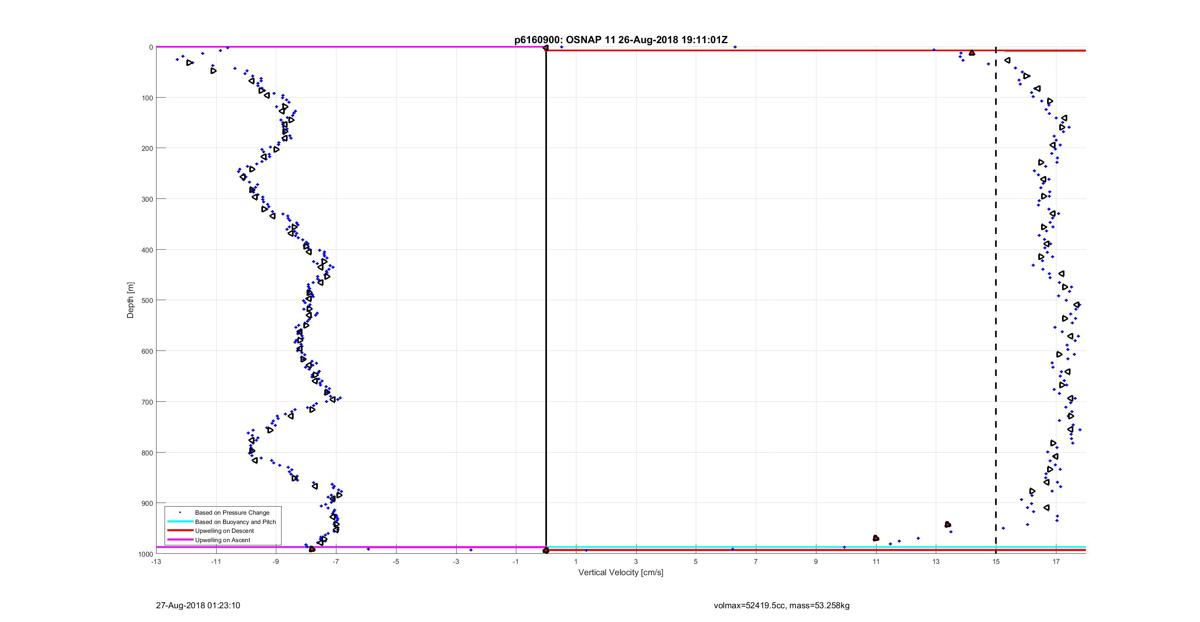Click the '200' depth tick label

click(x=145, y=148)
